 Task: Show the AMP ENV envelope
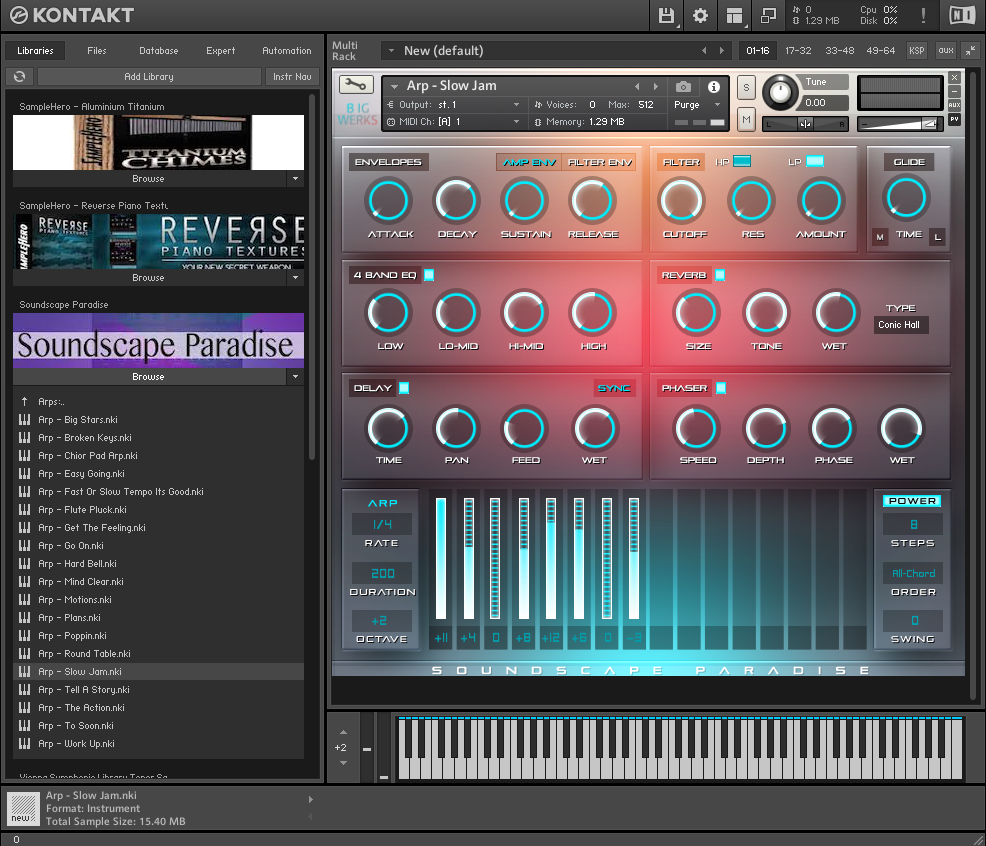coord(529,162)
